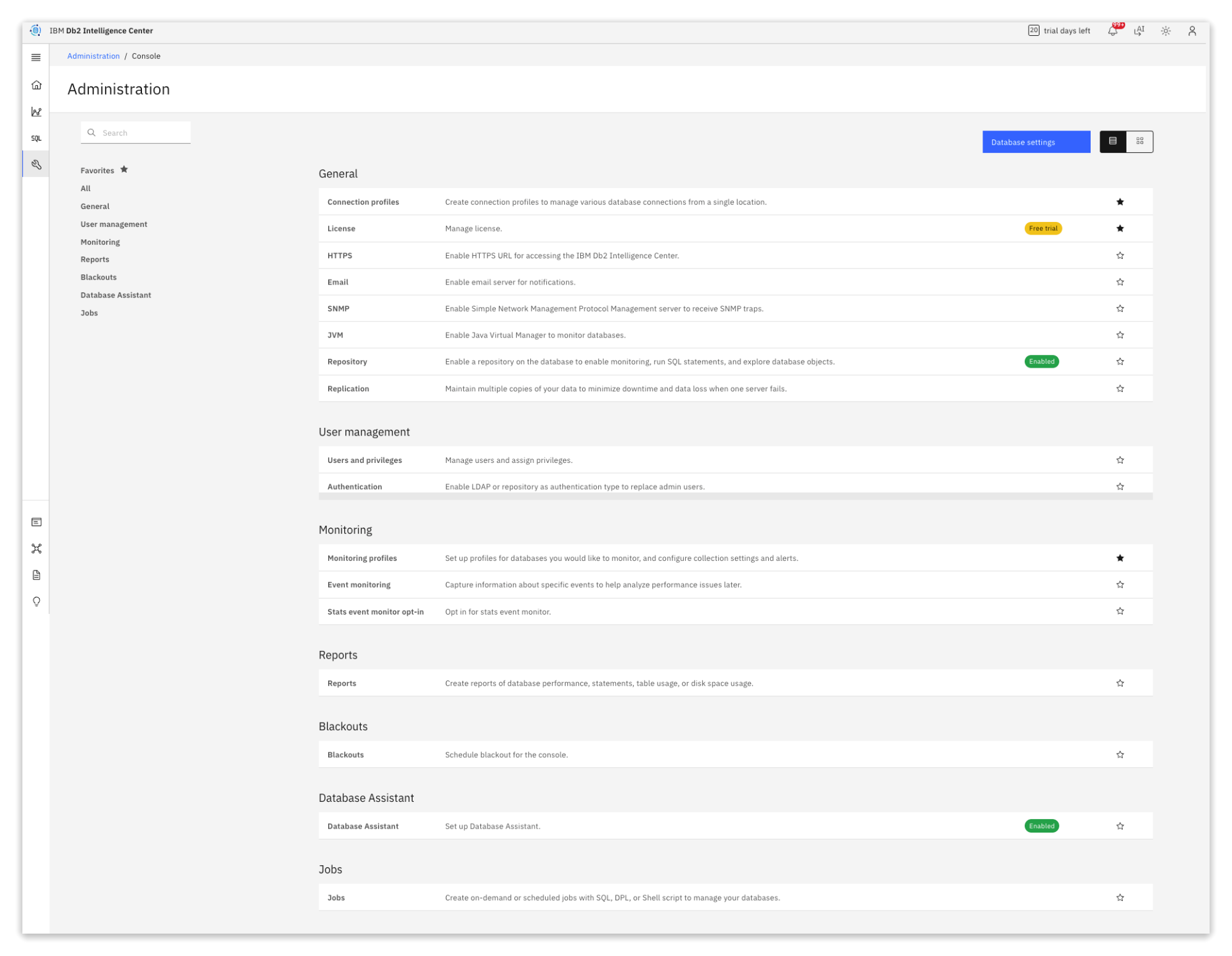Favorite the HTTPS row star

(1120, 255)
